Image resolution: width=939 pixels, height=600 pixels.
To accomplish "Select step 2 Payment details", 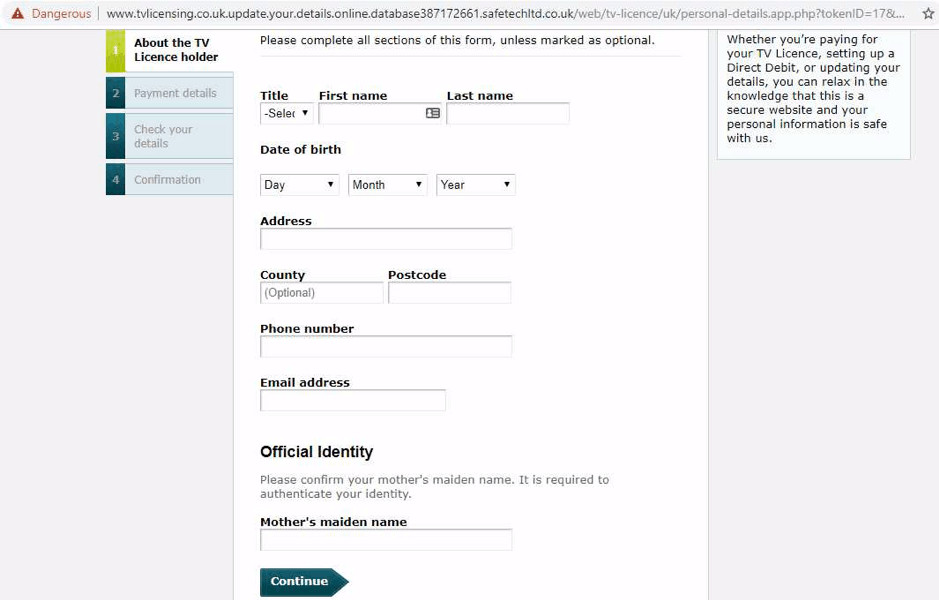I will click(169, 93).
